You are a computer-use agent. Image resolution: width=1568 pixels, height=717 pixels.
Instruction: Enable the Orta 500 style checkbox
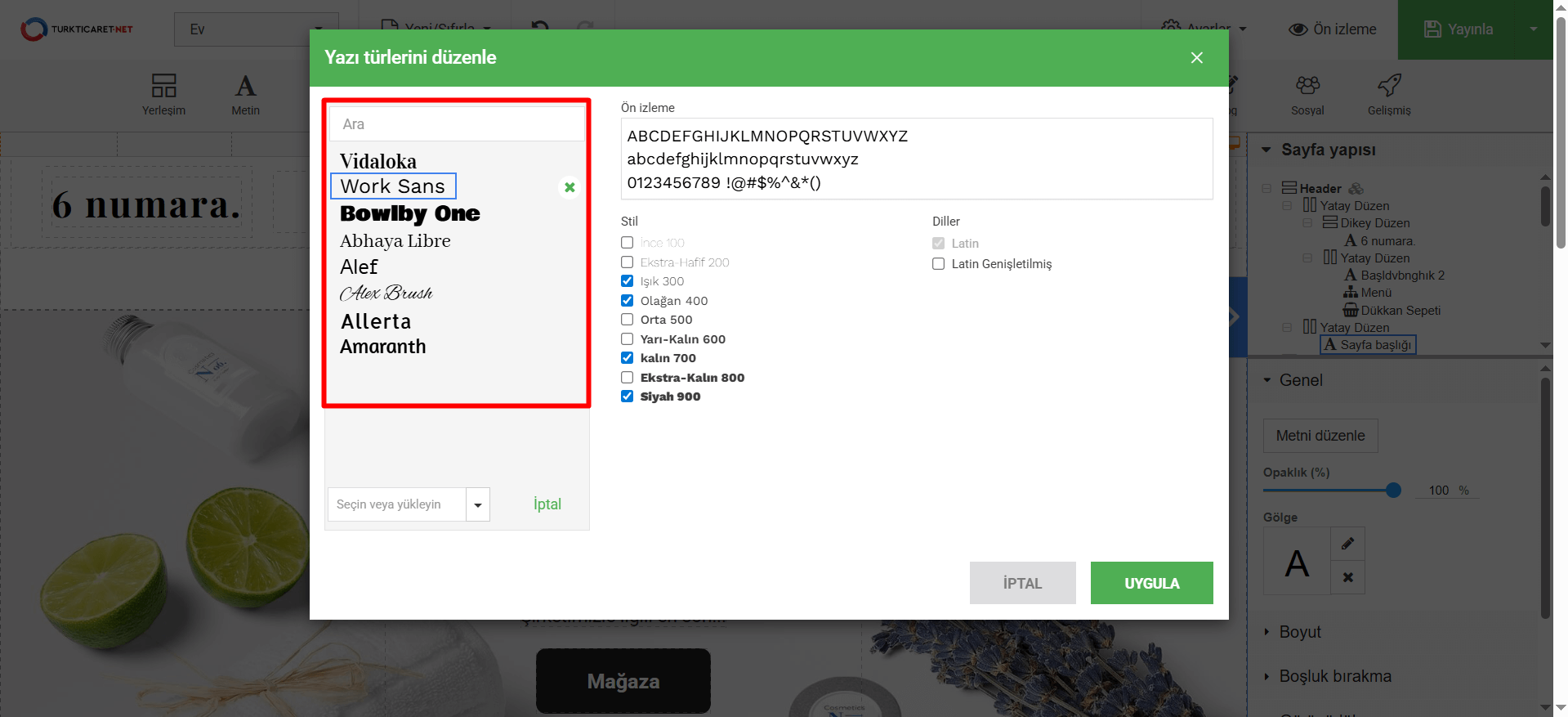628,320
